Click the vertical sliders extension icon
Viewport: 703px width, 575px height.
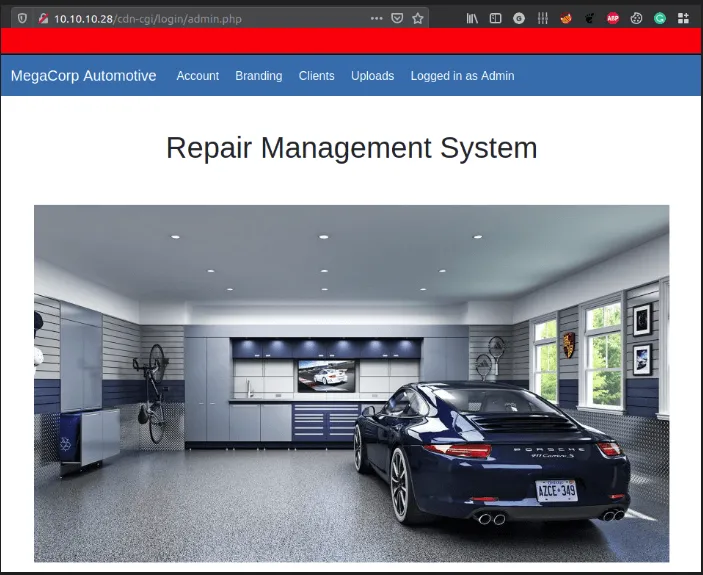(542, 18)
